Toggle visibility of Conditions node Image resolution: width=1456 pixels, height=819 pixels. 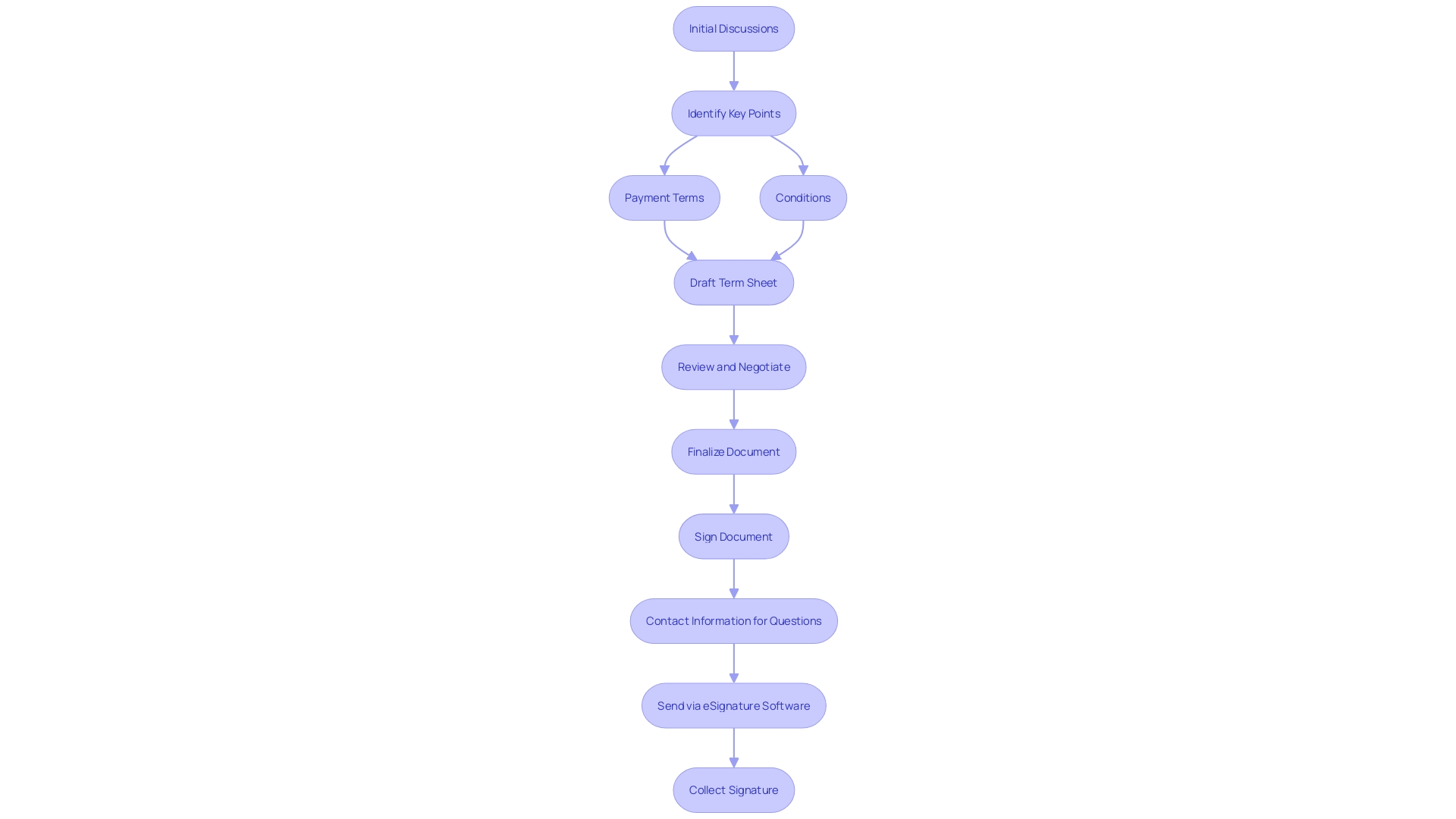803,197
